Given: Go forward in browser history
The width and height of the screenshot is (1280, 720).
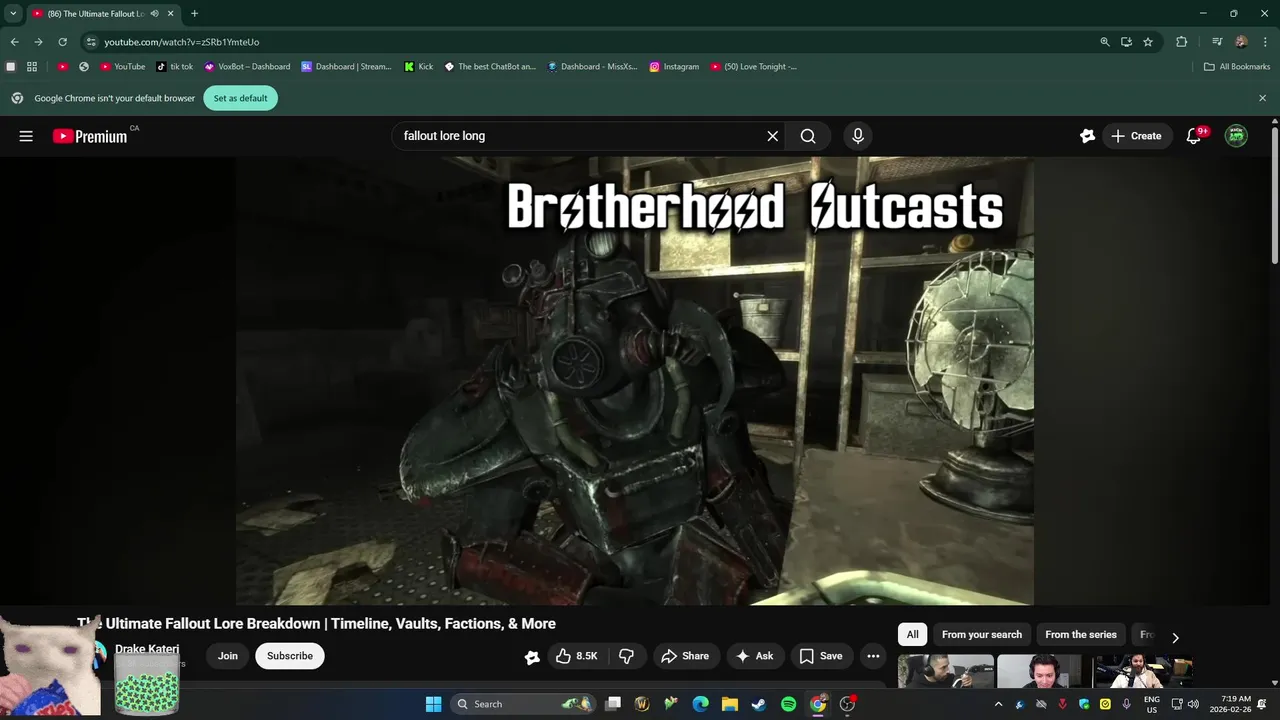Looking at the screenshot, I should pos(38,42).
